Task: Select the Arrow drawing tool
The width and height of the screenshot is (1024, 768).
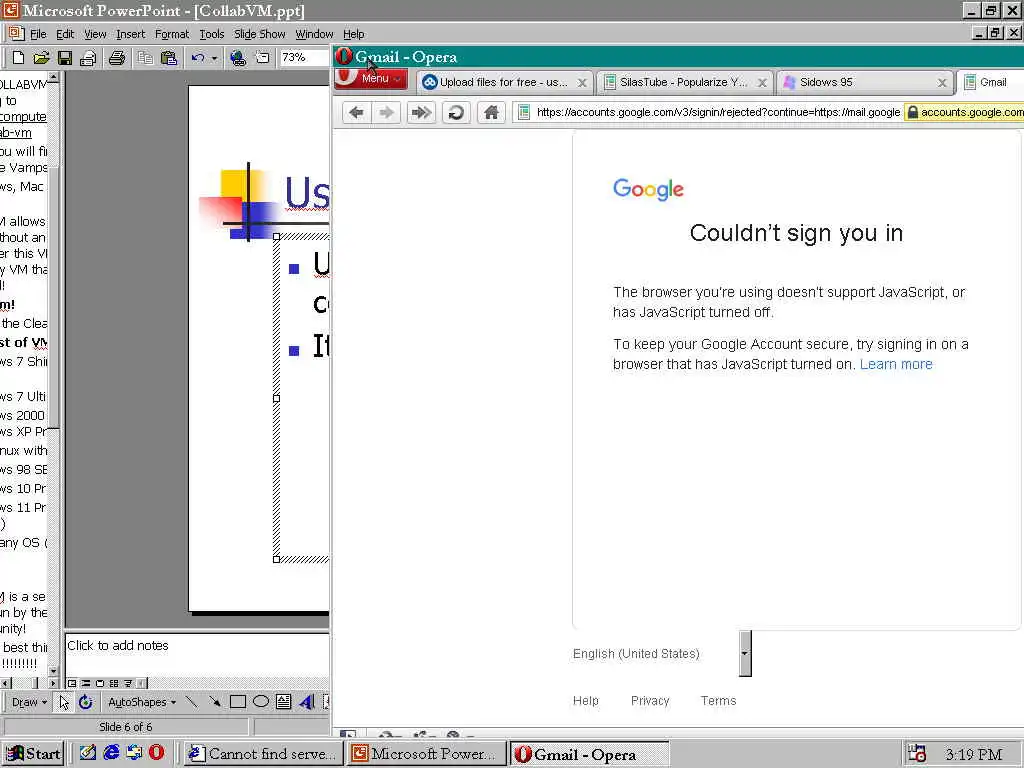Action: [214, 702]
